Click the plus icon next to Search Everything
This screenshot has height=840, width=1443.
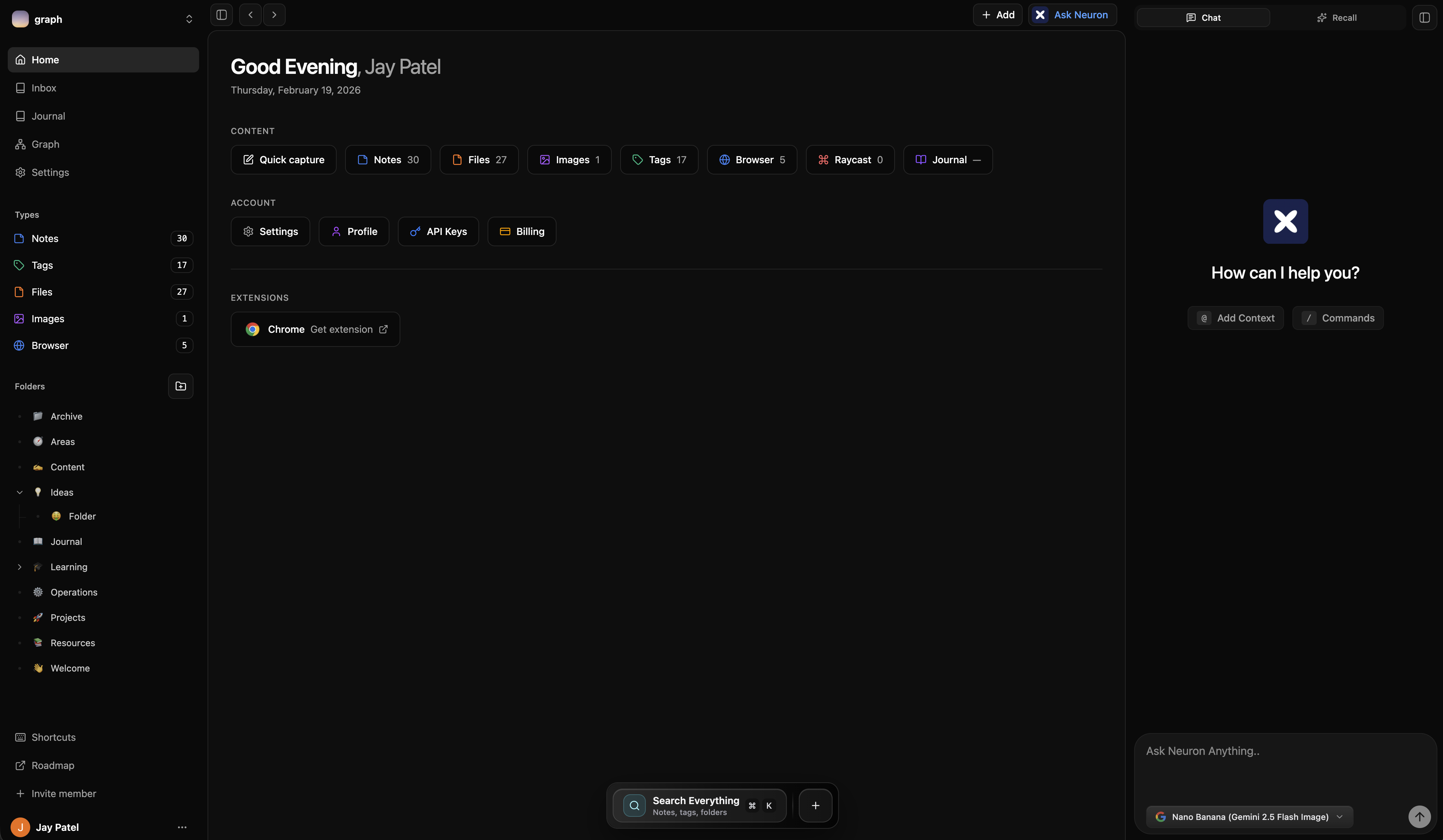(815, 805)
